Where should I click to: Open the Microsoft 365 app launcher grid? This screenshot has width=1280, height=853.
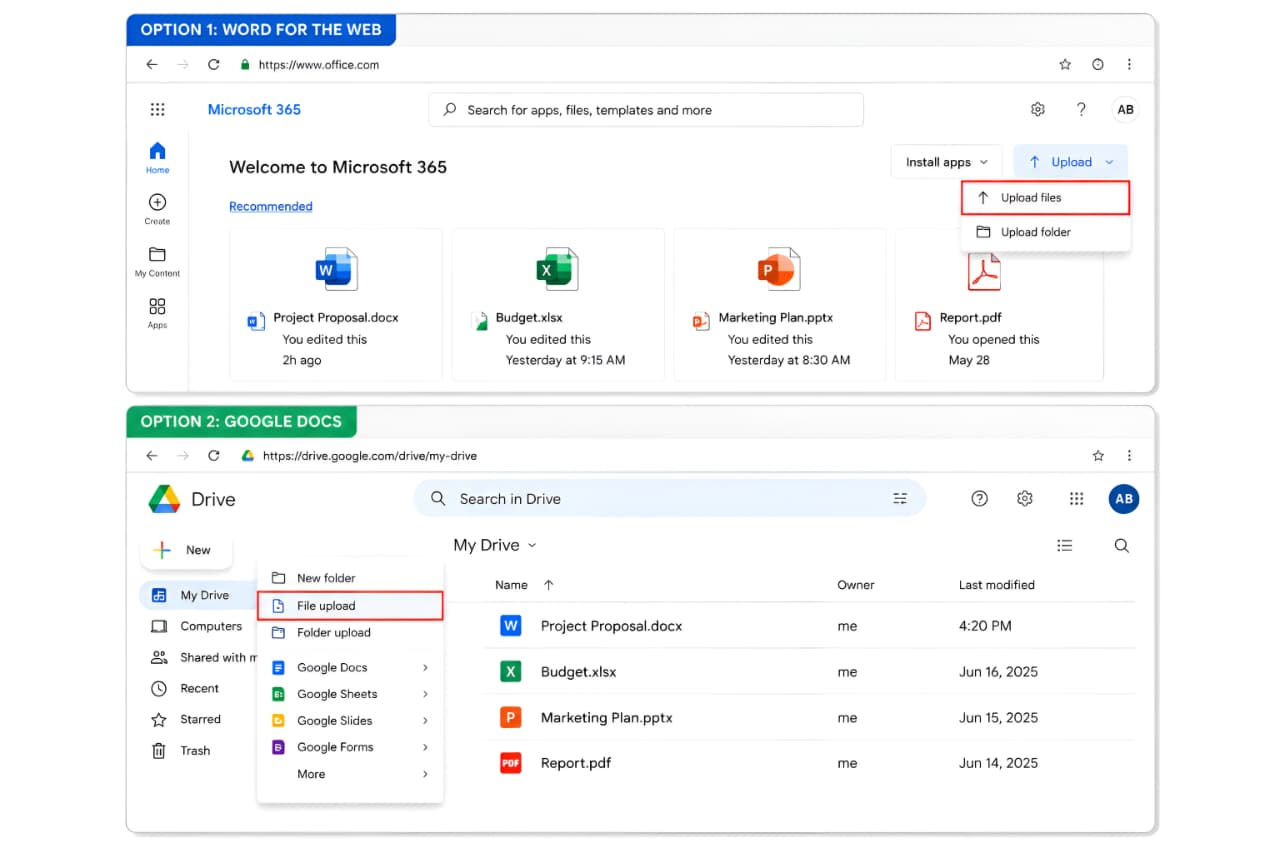tap(157, 110)
